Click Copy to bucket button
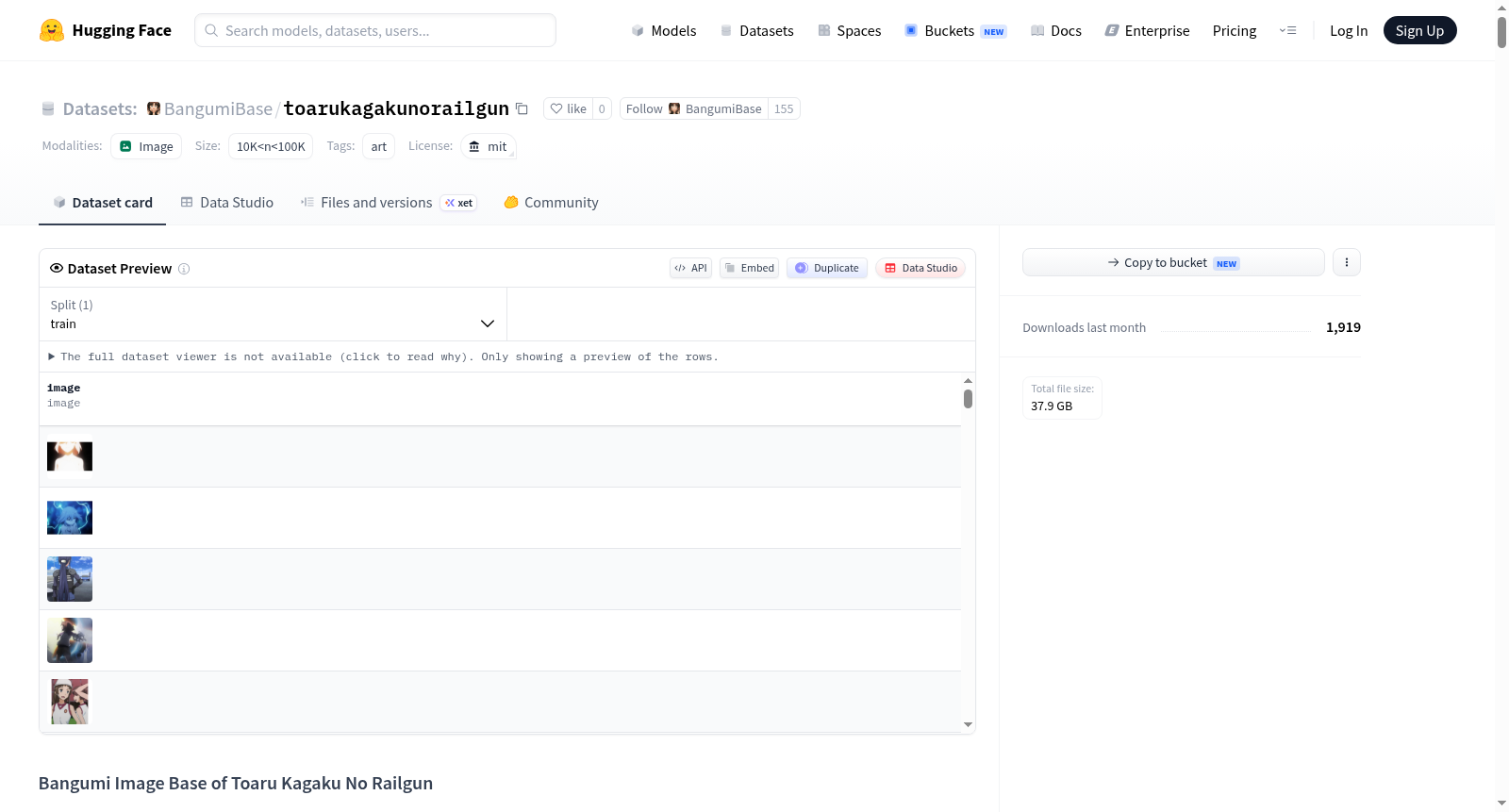 [x=1173, y=262]
